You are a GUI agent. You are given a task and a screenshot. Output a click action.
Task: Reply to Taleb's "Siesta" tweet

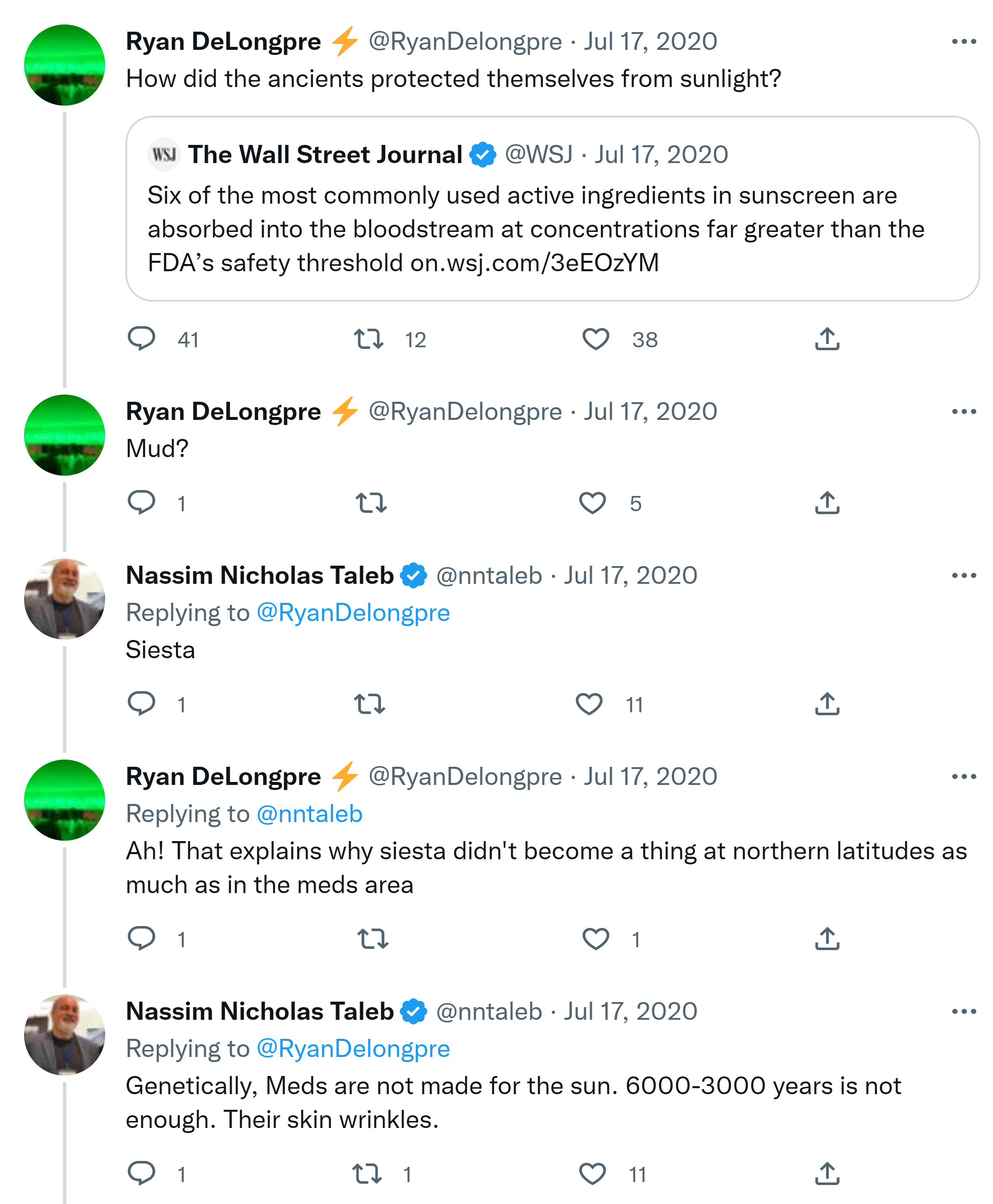pyautogui.click(x=141, y=703)
